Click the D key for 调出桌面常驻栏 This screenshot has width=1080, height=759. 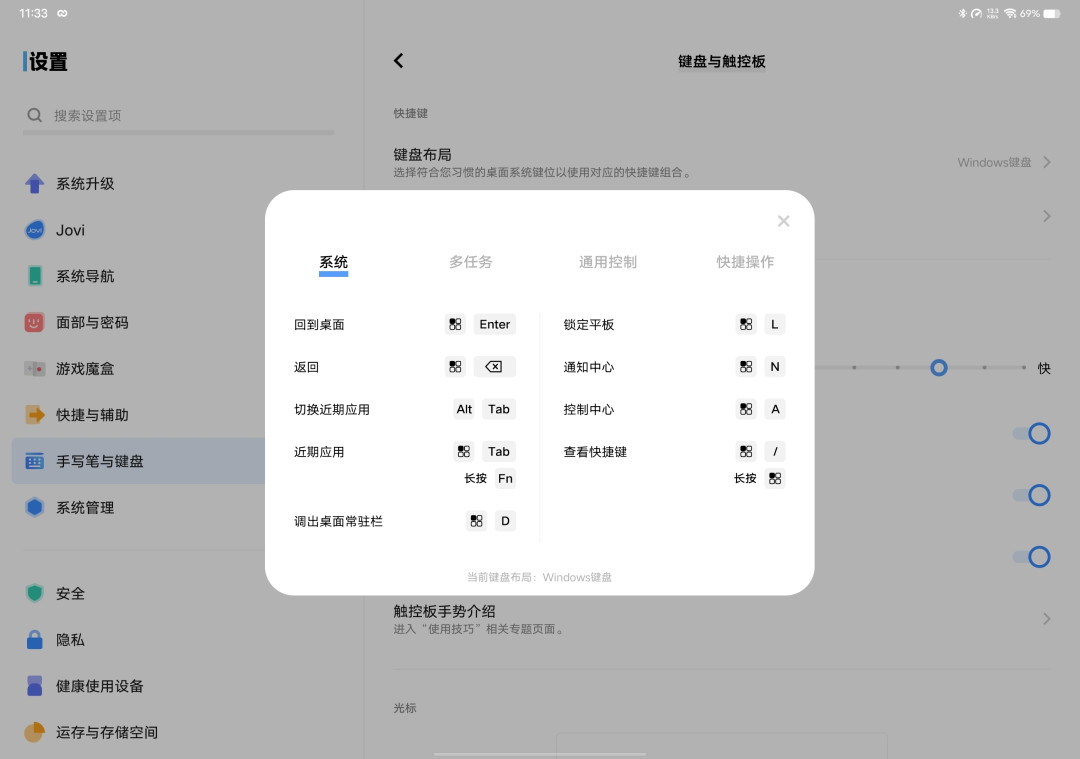(505, 521)
